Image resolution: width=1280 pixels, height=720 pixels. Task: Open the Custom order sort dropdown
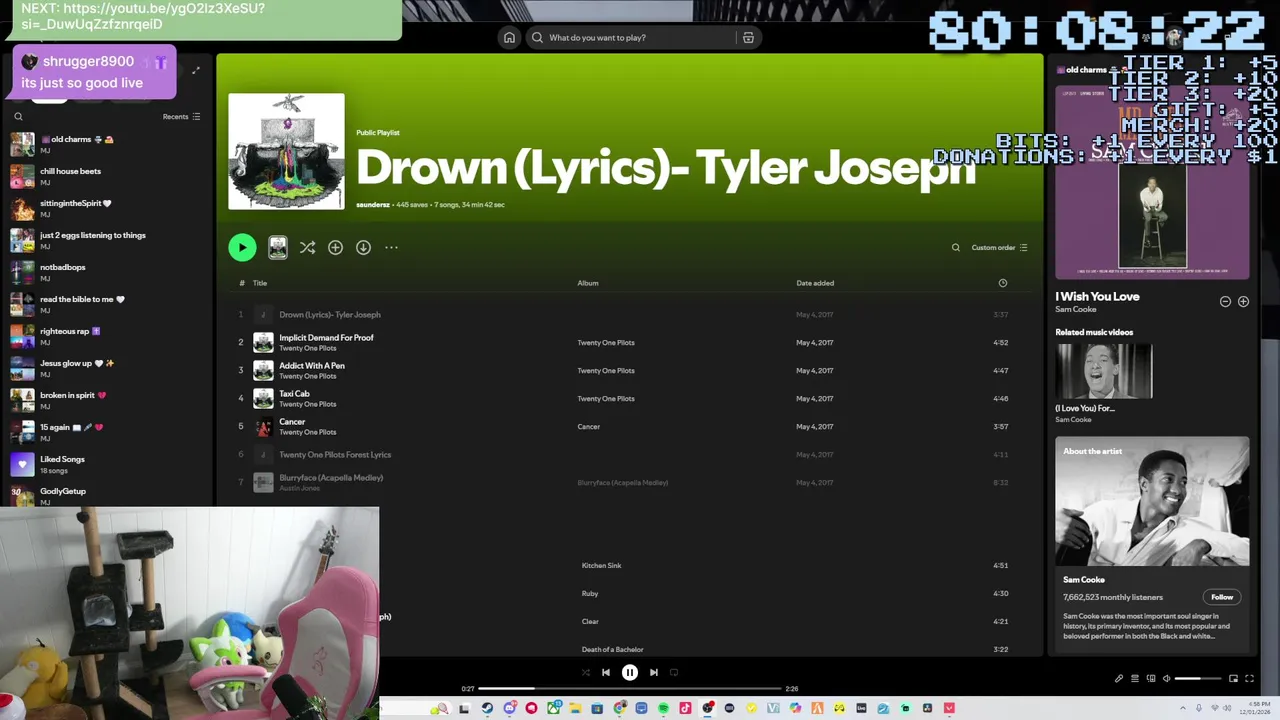pos(999,247)
